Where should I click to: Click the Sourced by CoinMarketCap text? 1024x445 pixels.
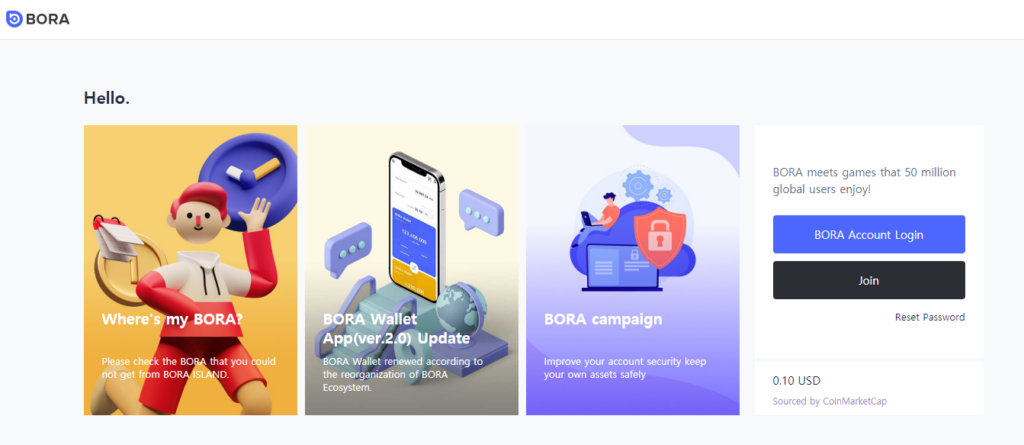[x=829, y=401]
